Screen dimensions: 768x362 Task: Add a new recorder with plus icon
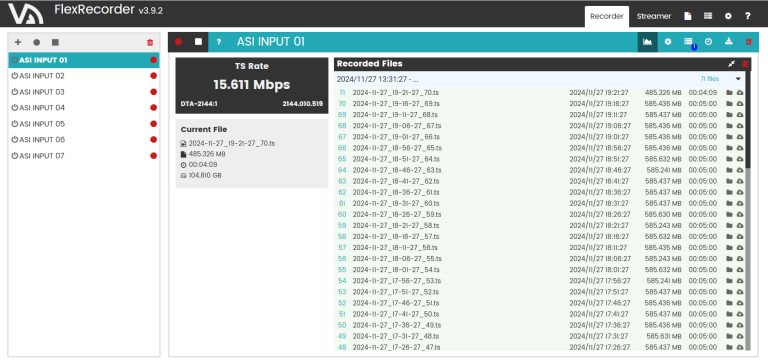pyautogui.click(x=18, y=43)
